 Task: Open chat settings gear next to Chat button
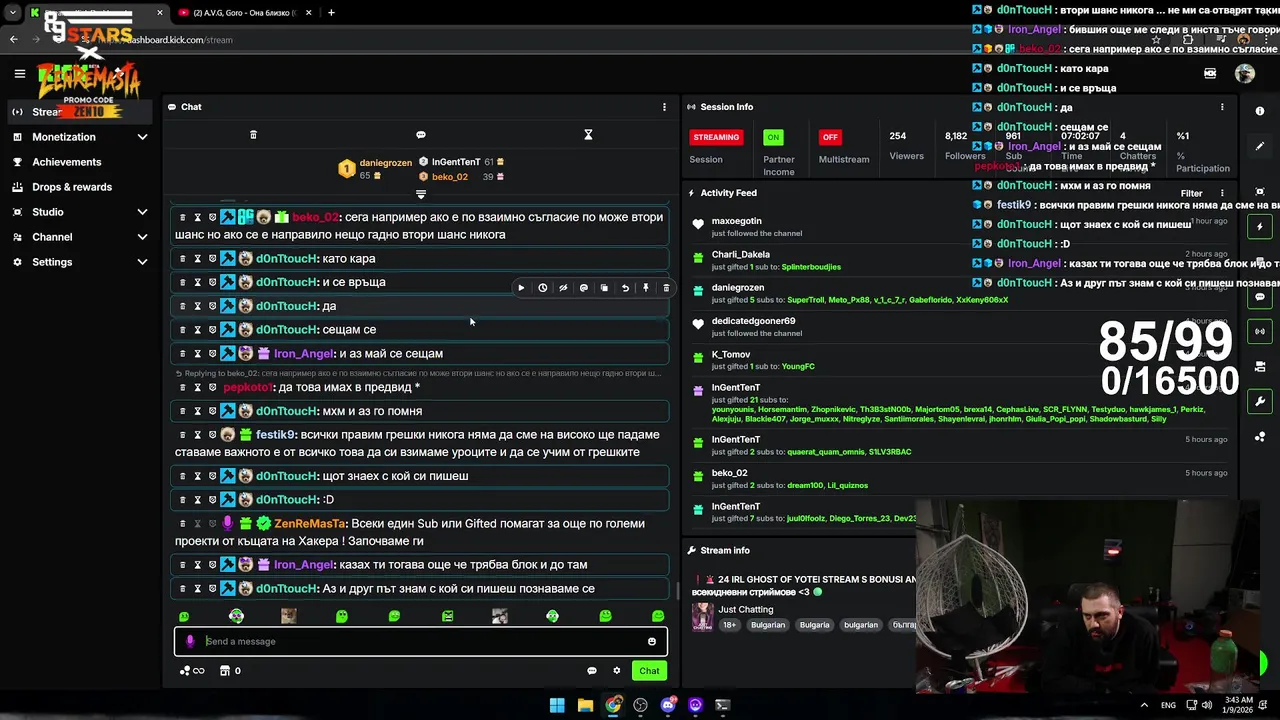(x=616, y=671)
